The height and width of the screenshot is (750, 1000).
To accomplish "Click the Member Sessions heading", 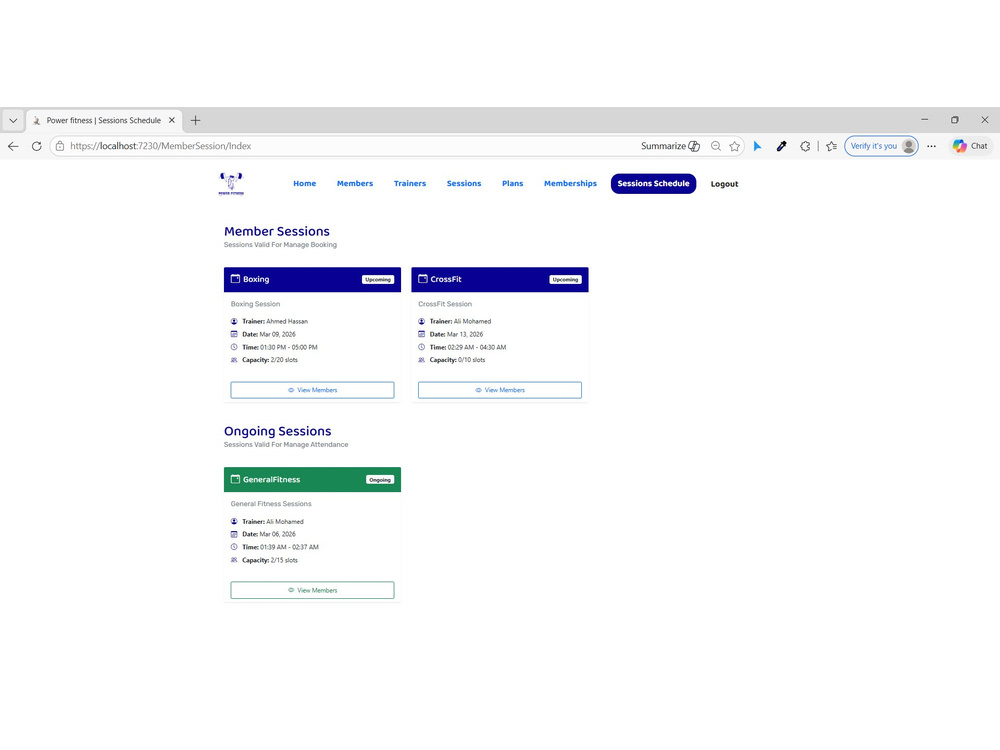I will click(277, 232).
